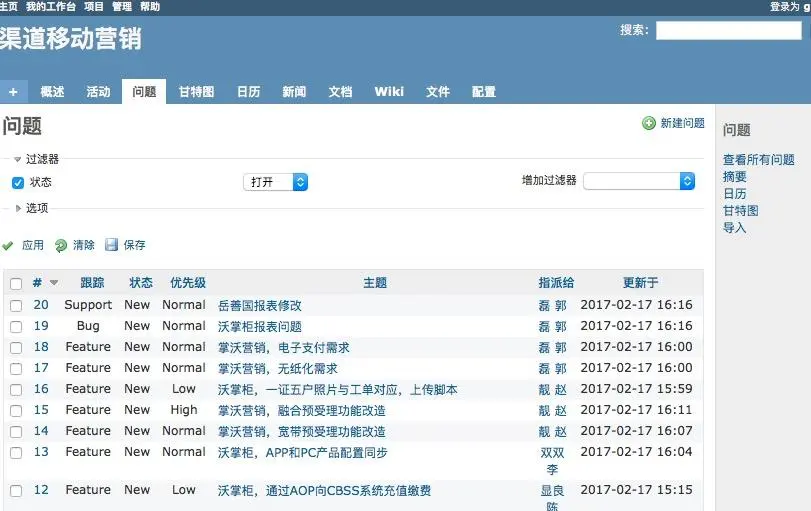The width and height of the screenshot is (811, 511).
Task: Sort by 指派给 column header
Action: [x=556, y=283]
